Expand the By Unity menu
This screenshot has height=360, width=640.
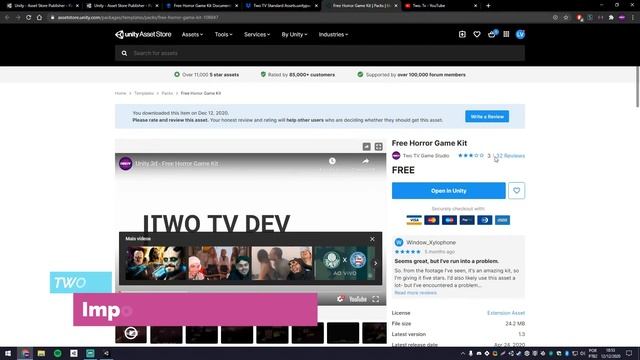(294, 35)
